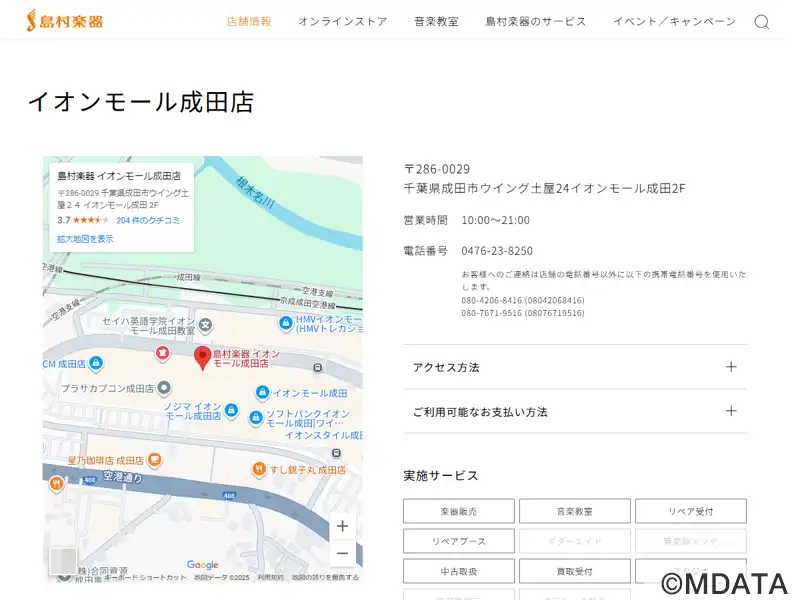800x600 pixels.
Task: Select the CM 成田店 shopping marker icon
Action: coord(96,363)
